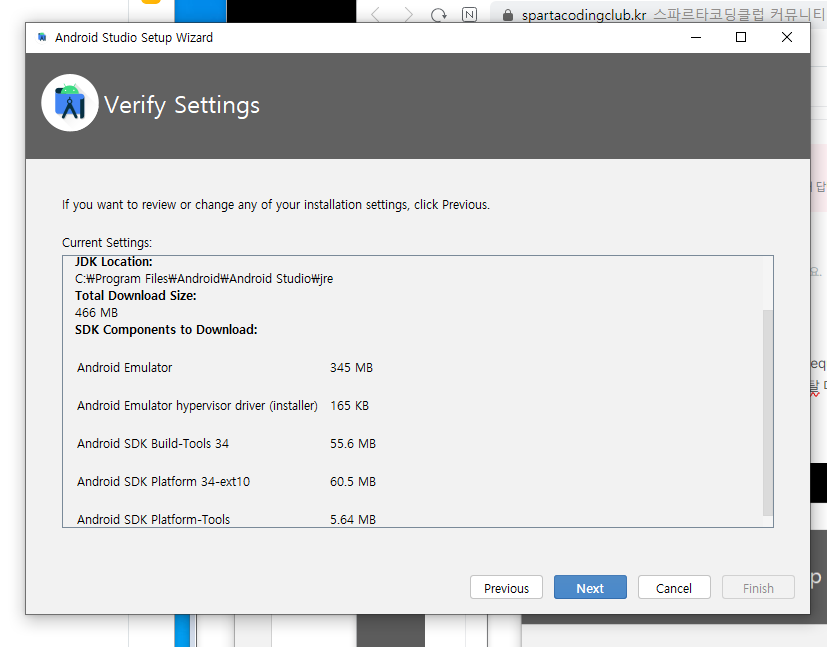Click the Next button in the wizard

click(590, 587)
